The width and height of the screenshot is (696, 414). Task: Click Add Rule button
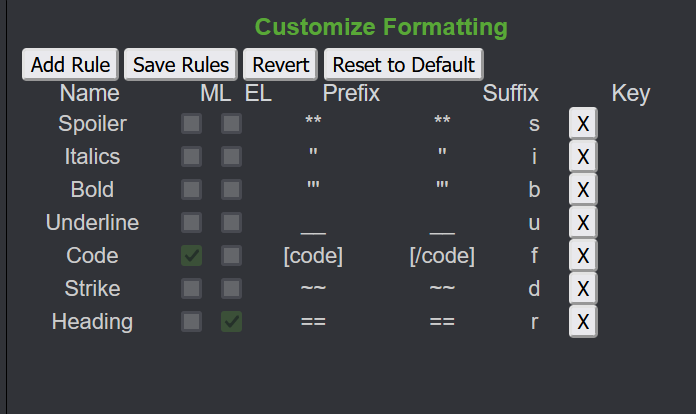click(x=70, y=64)
